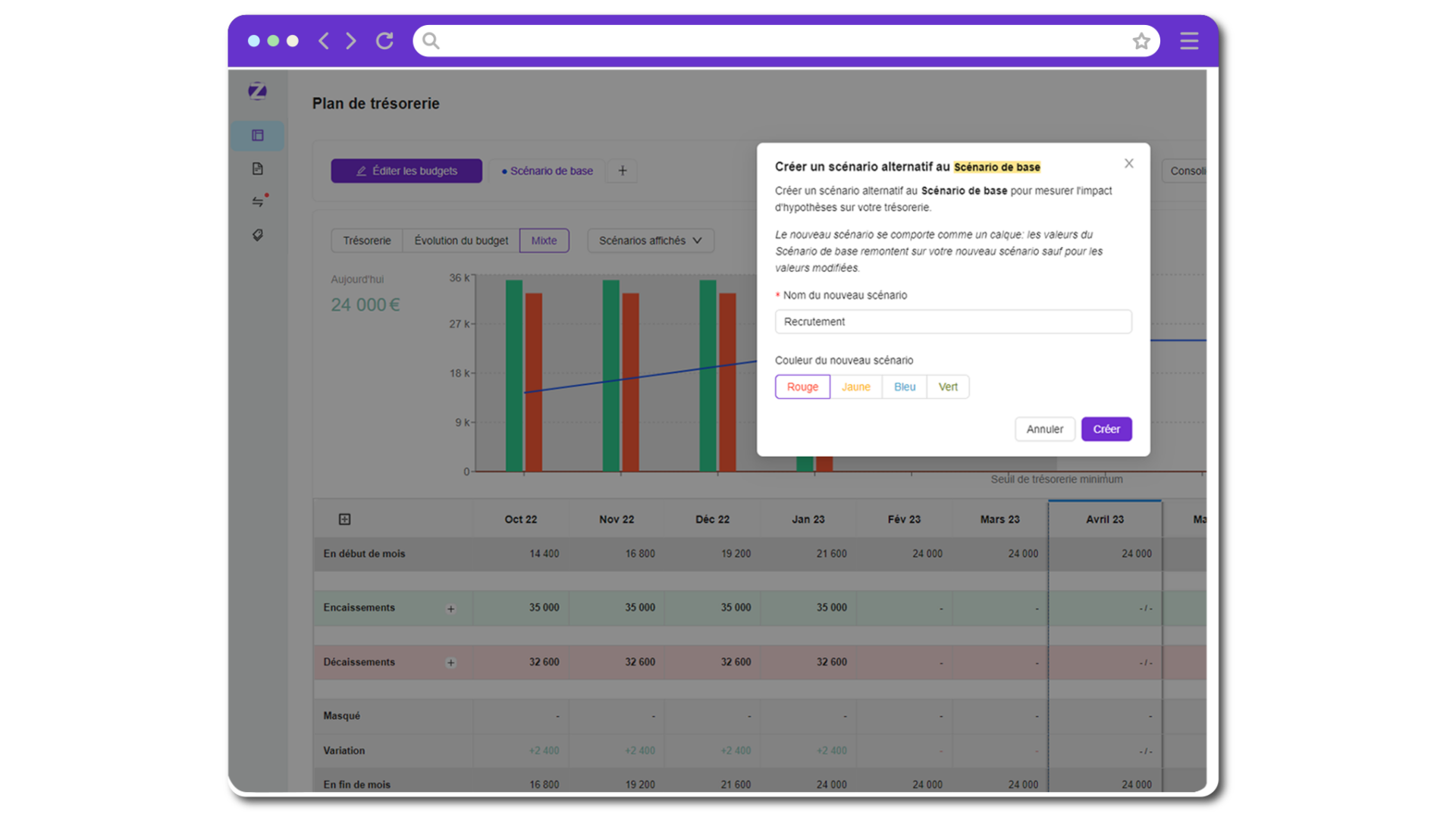Viewport: 1456px width, 817px height.
Task: Select Vert as scenario color
Action: click(x=948, y=387)
